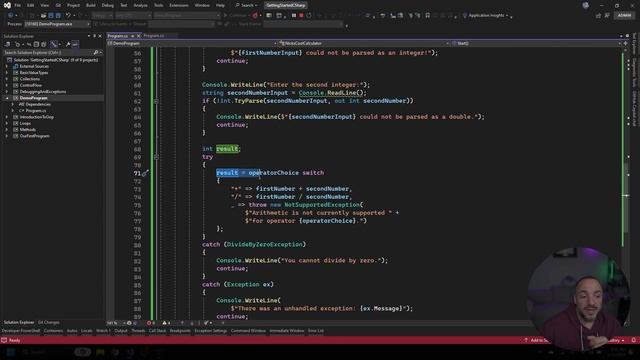The width and height of the screenshot is (640, 360).
Task: Open the Start() member navigation dropdown
Action: (x=536, y=43)
